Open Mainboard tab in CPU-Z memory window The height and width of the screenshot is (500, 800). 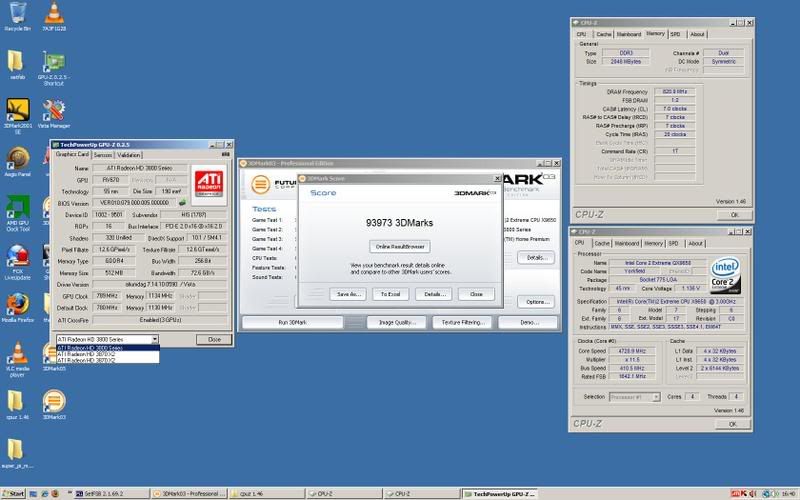tap(629, 34)
